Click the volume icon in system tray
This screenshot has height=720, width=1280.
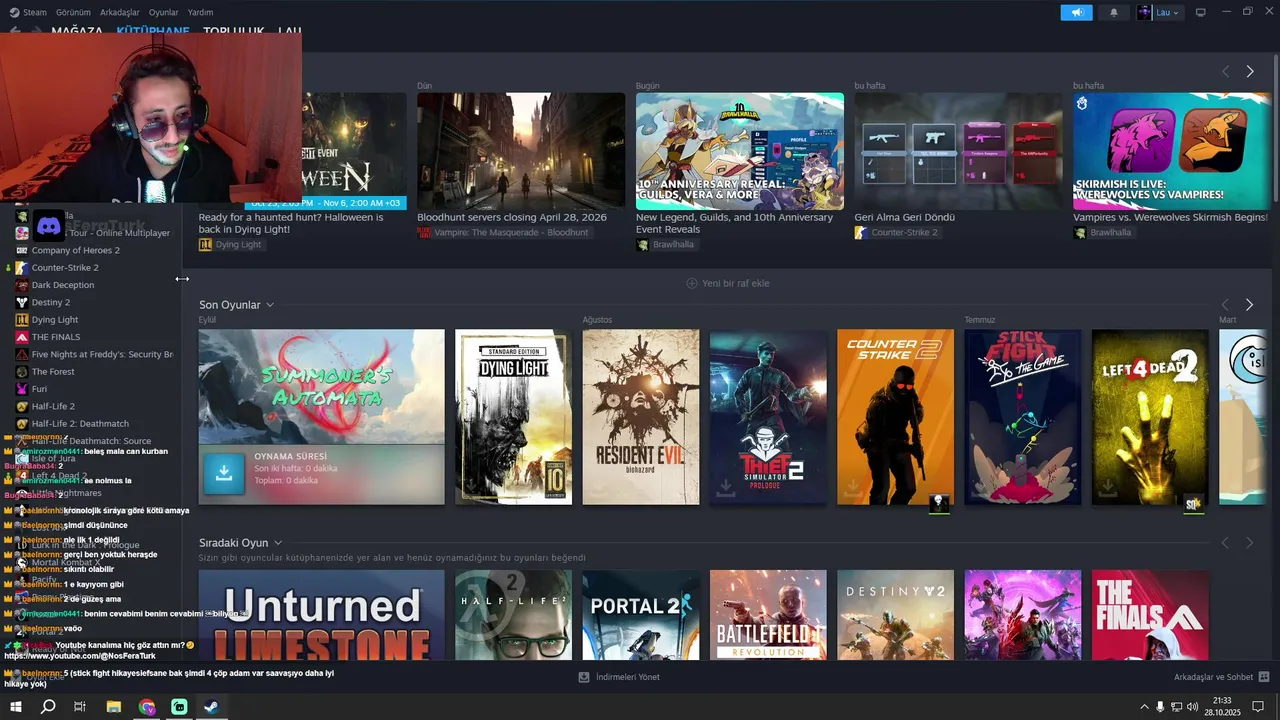tap(1192, 707)
